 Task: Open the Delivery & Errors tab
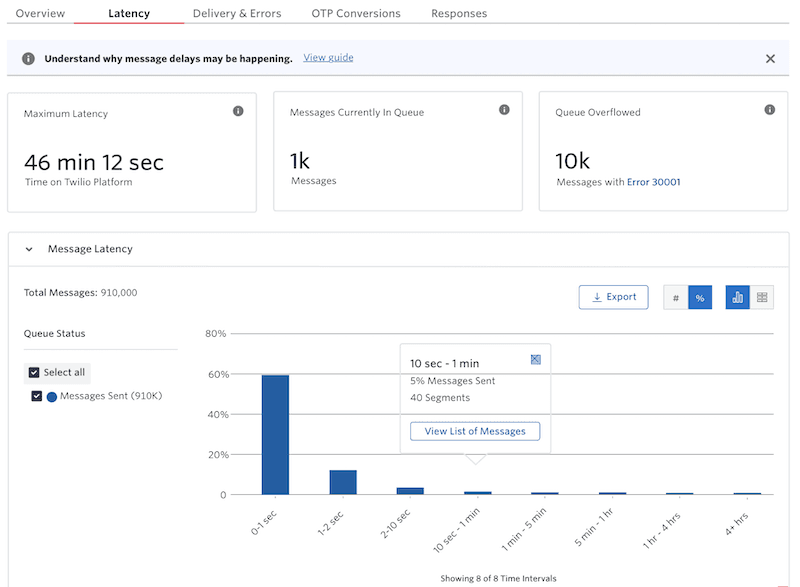pyautogui.click(x=237, y=13)
